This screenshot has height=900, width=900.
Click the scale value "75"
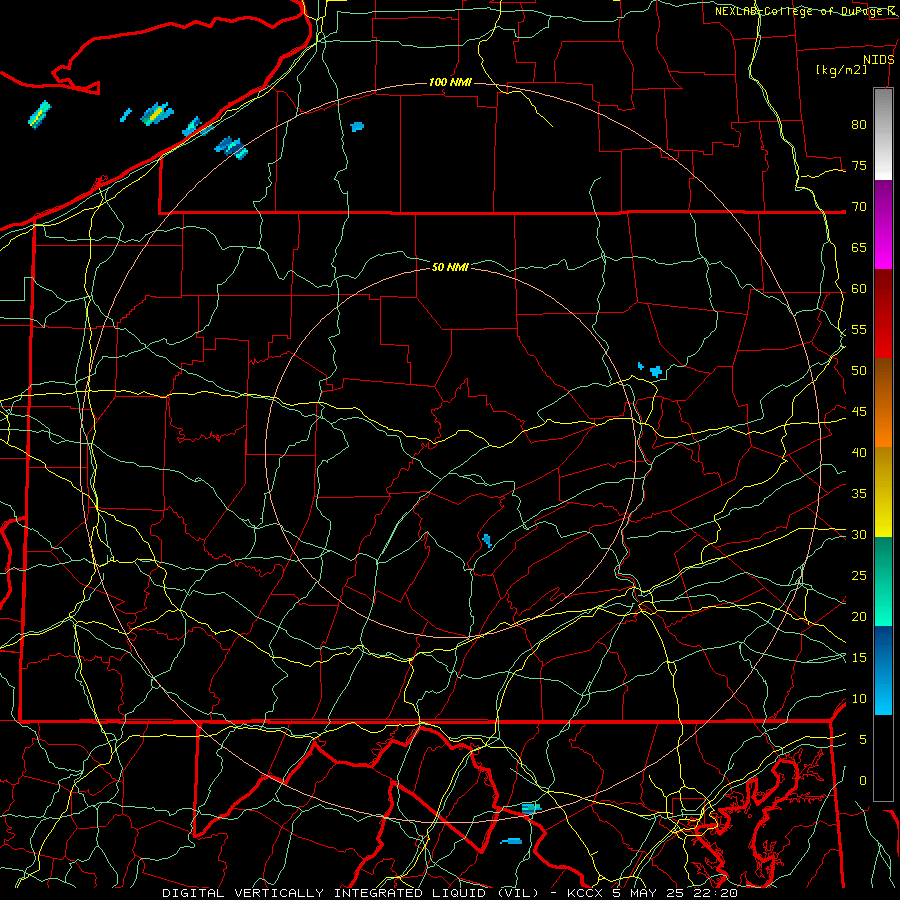(859, 166)
